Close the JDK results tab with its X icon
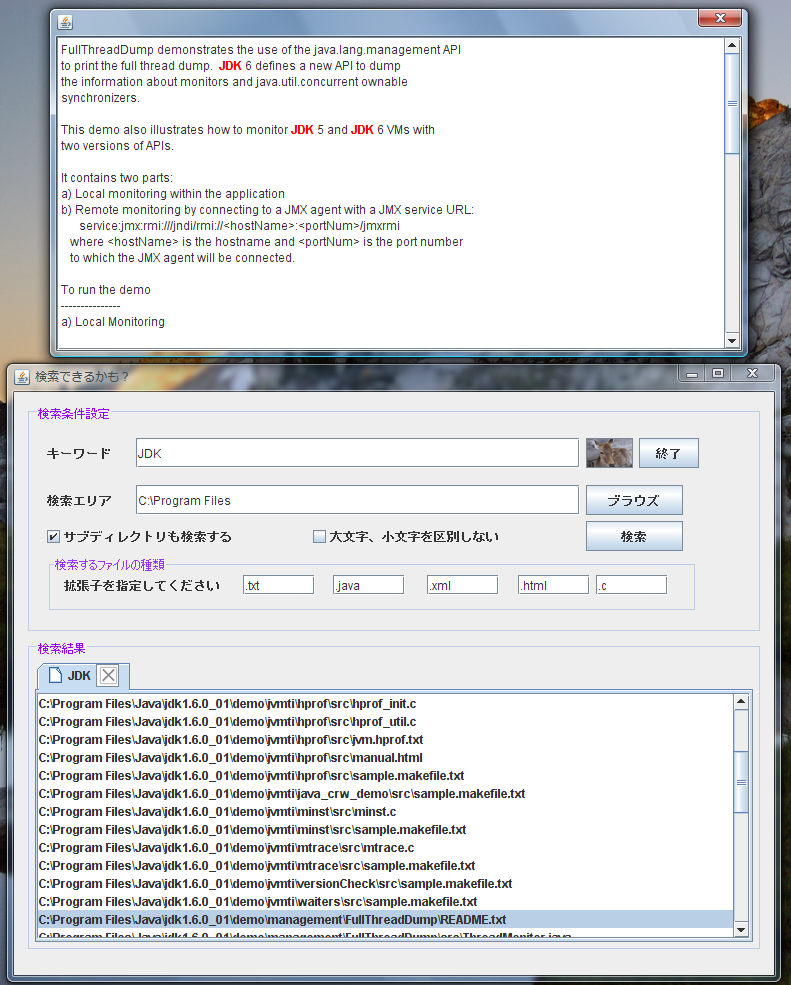 tap(108, 675)
